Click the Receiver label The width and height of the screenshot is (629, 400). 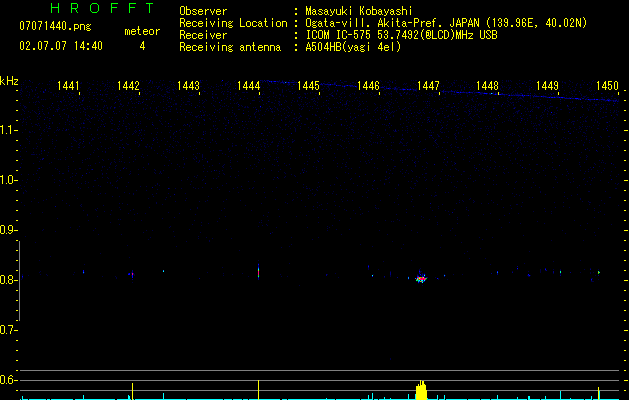point(203,35)
